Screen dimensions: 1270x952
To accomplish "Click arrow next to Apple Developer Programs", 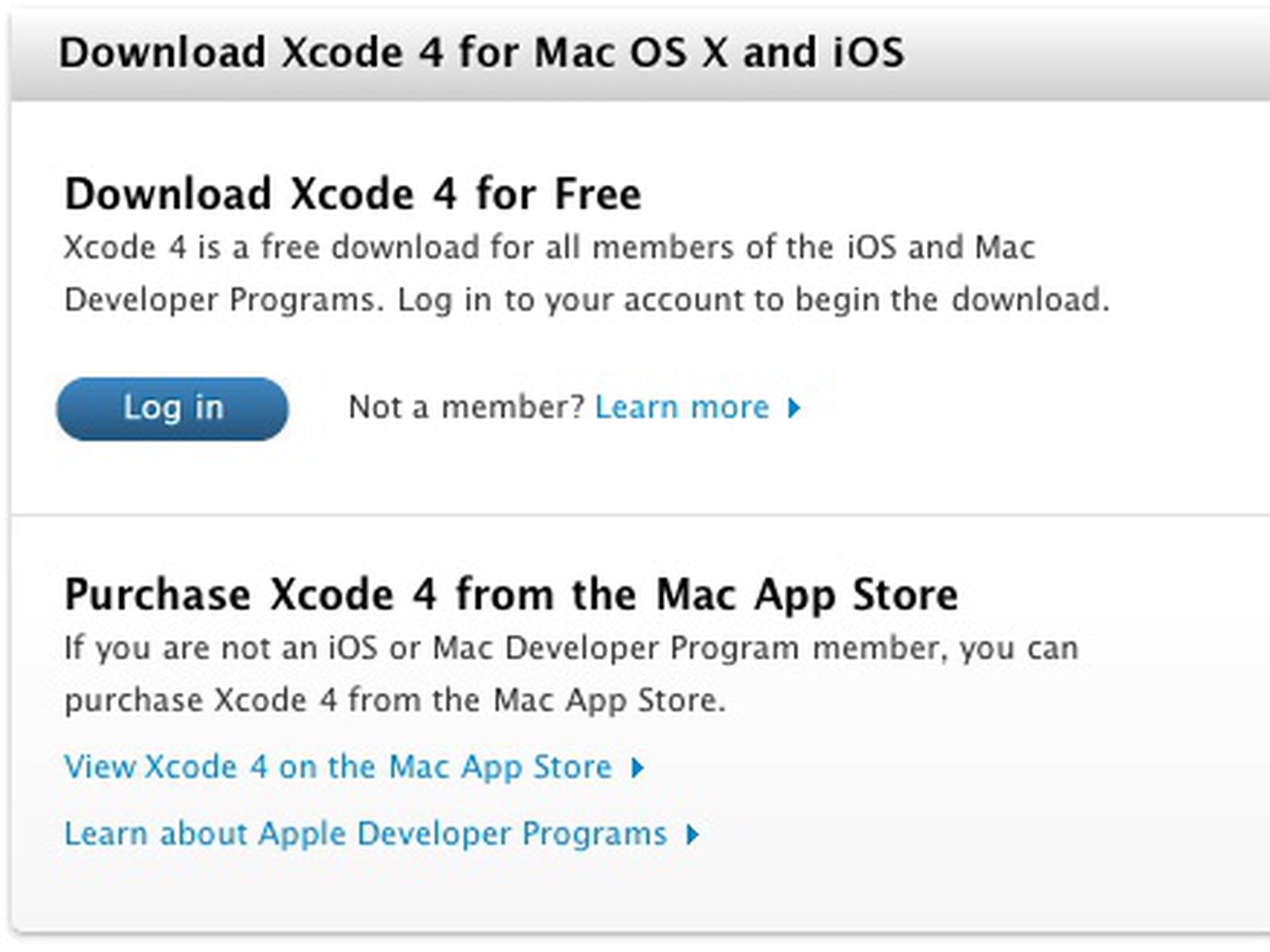I will click(x=692, y=835).
